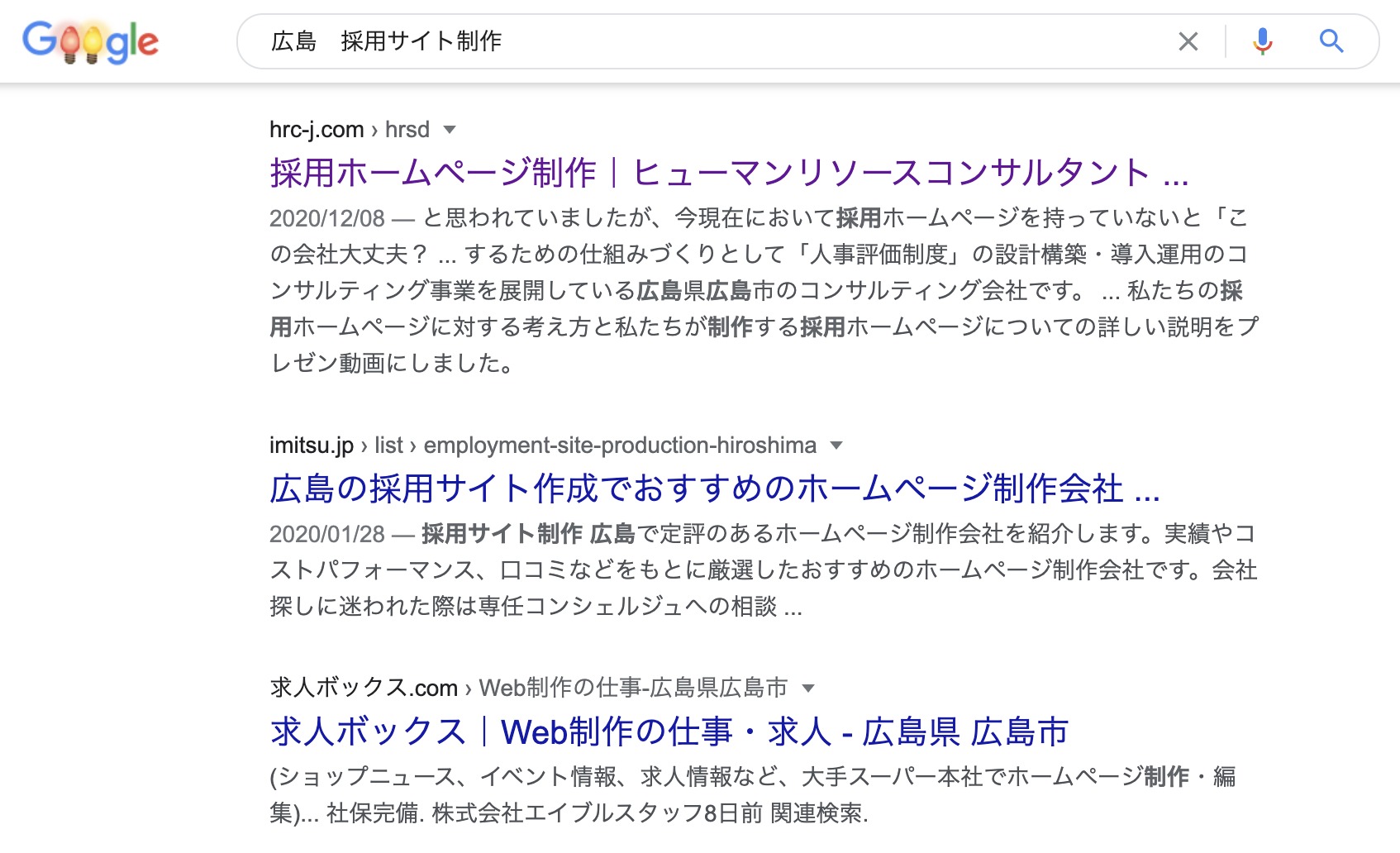Open the 採用ホームページ制作｜ヒューマンリソースコンサルタント result

(729, 173)
